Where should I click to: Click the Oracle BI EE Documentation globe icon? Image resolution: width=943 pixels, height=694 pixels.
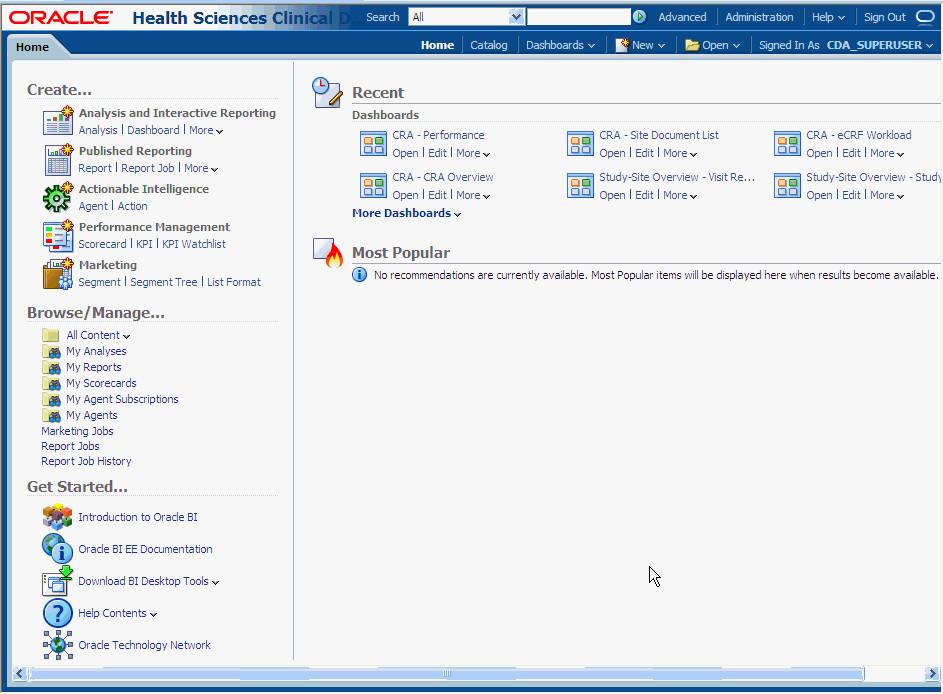click(58, 548)
